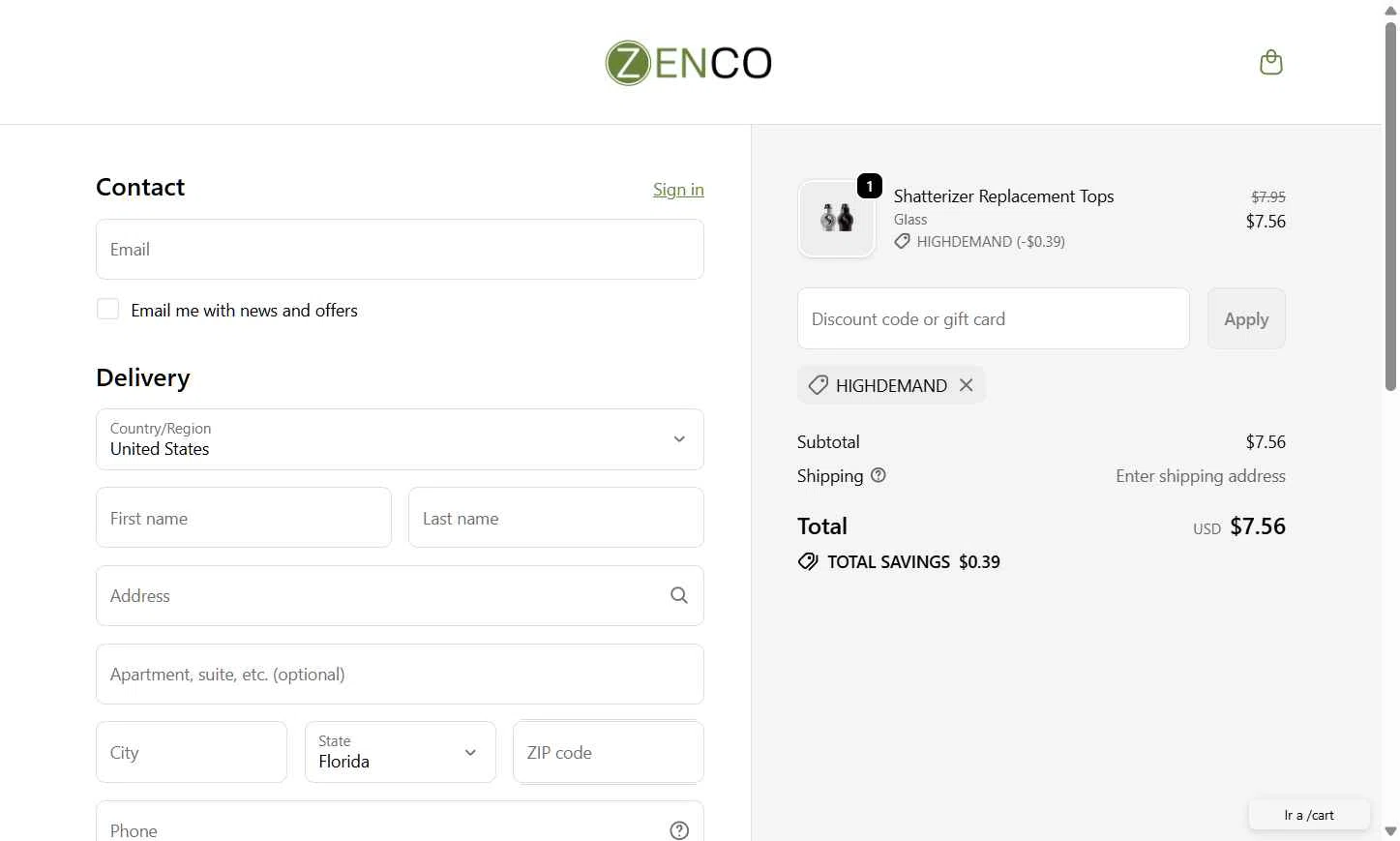Screen dimensions: 1400x841
Task: Open the Country/Region dropdown
Action: pos(400,439)
